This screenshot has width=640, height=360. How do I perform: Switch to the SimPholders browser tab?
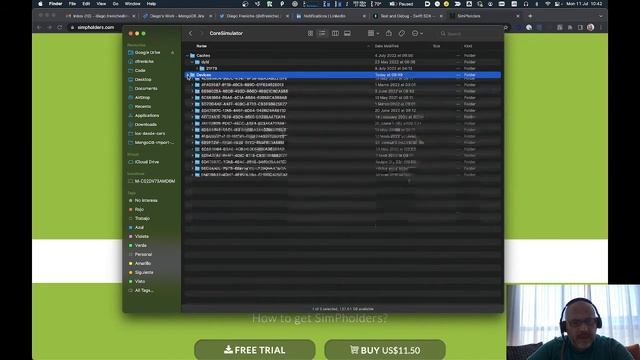point(484,16)
